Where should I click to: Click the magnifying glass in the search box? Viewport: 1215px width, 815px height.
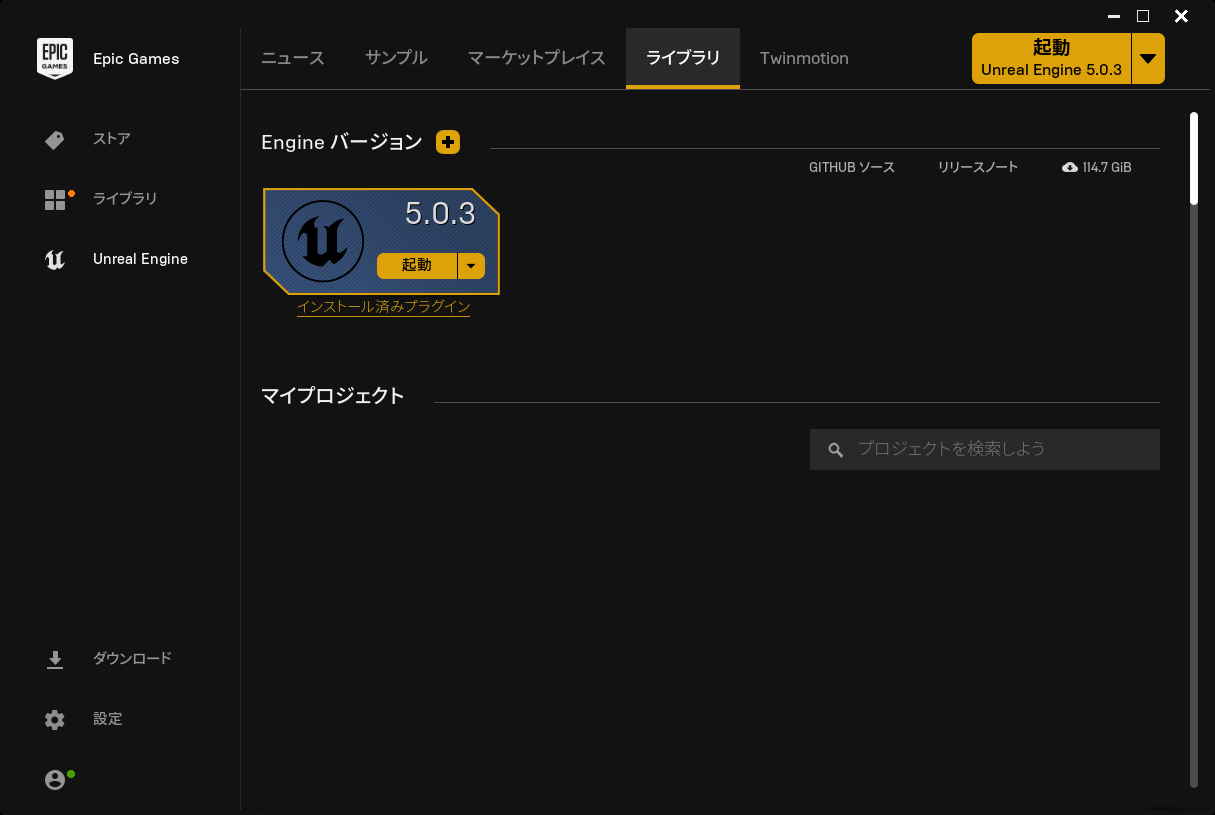click(835, 449)
